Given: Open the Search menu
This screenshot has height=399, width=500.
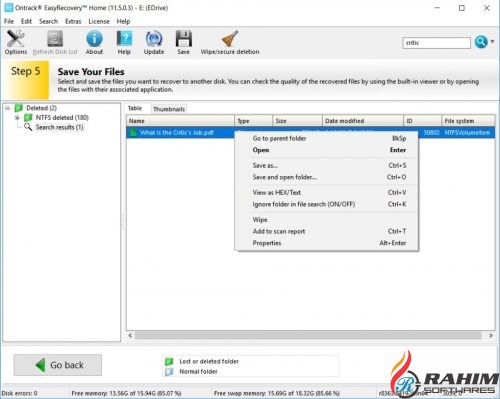Looking at the screenshot, I should pos(48,21).
